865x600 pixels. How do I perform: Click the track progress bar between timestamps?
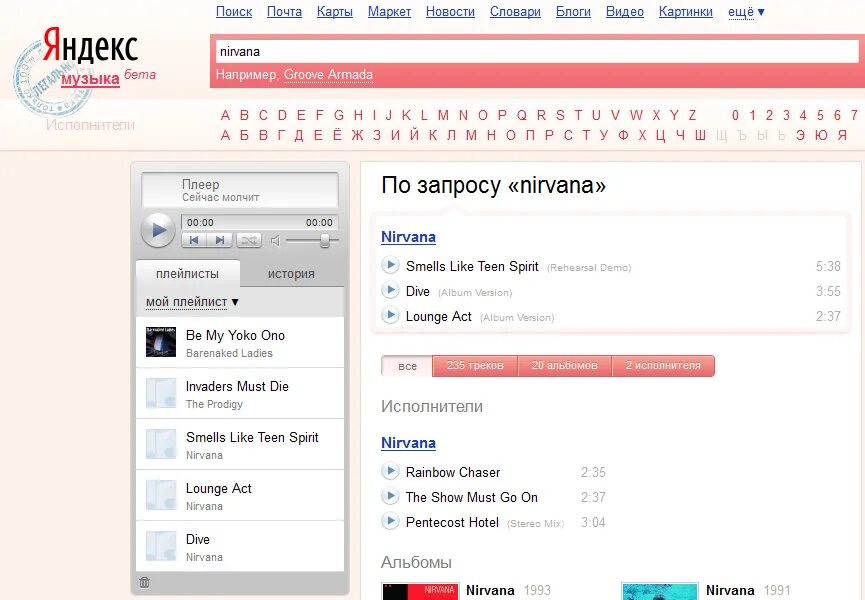[259, 222]
